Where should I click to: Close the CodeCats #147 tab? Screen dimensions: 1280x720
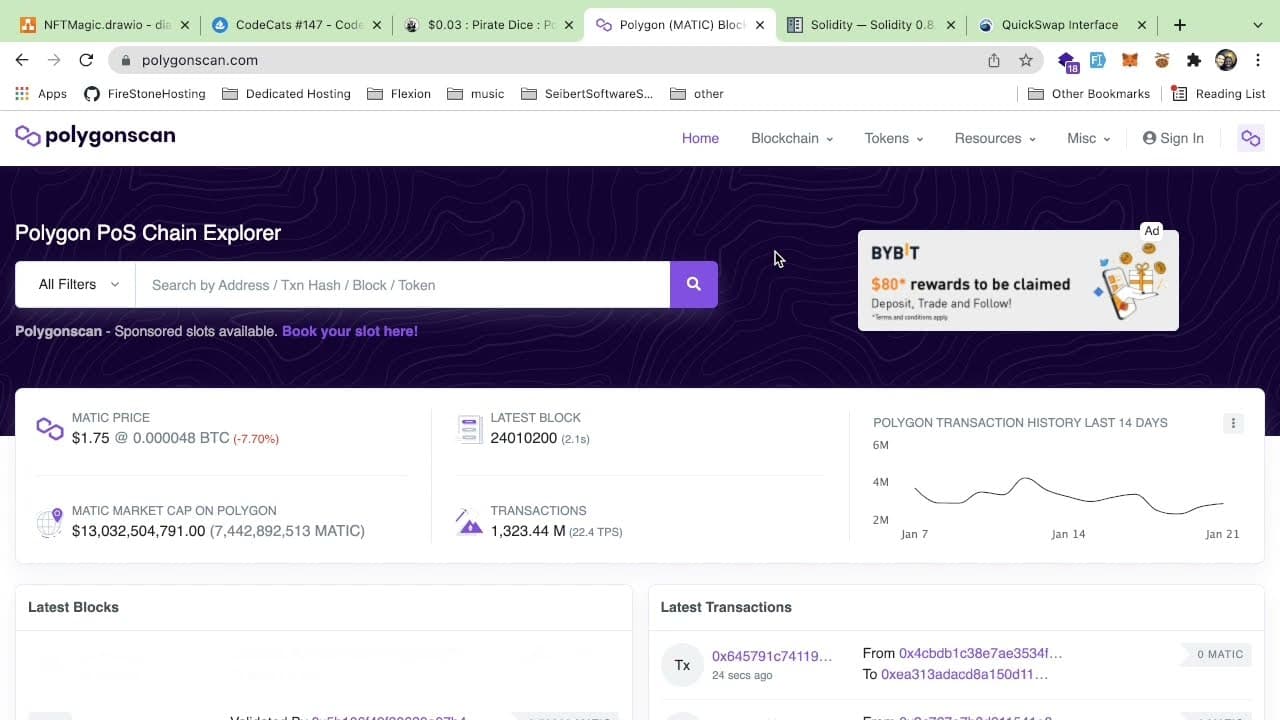click(377, 25)
